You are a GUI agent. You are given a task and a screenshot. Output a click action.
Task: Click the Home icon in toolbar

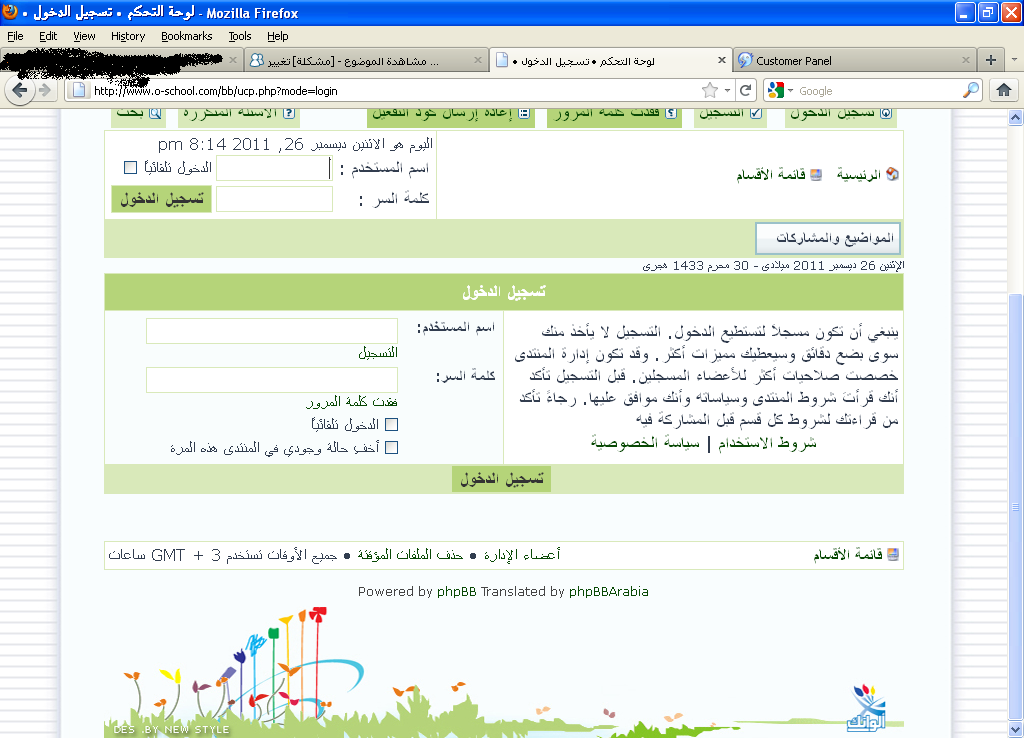pyautogui.click(x=1003, y=91)
